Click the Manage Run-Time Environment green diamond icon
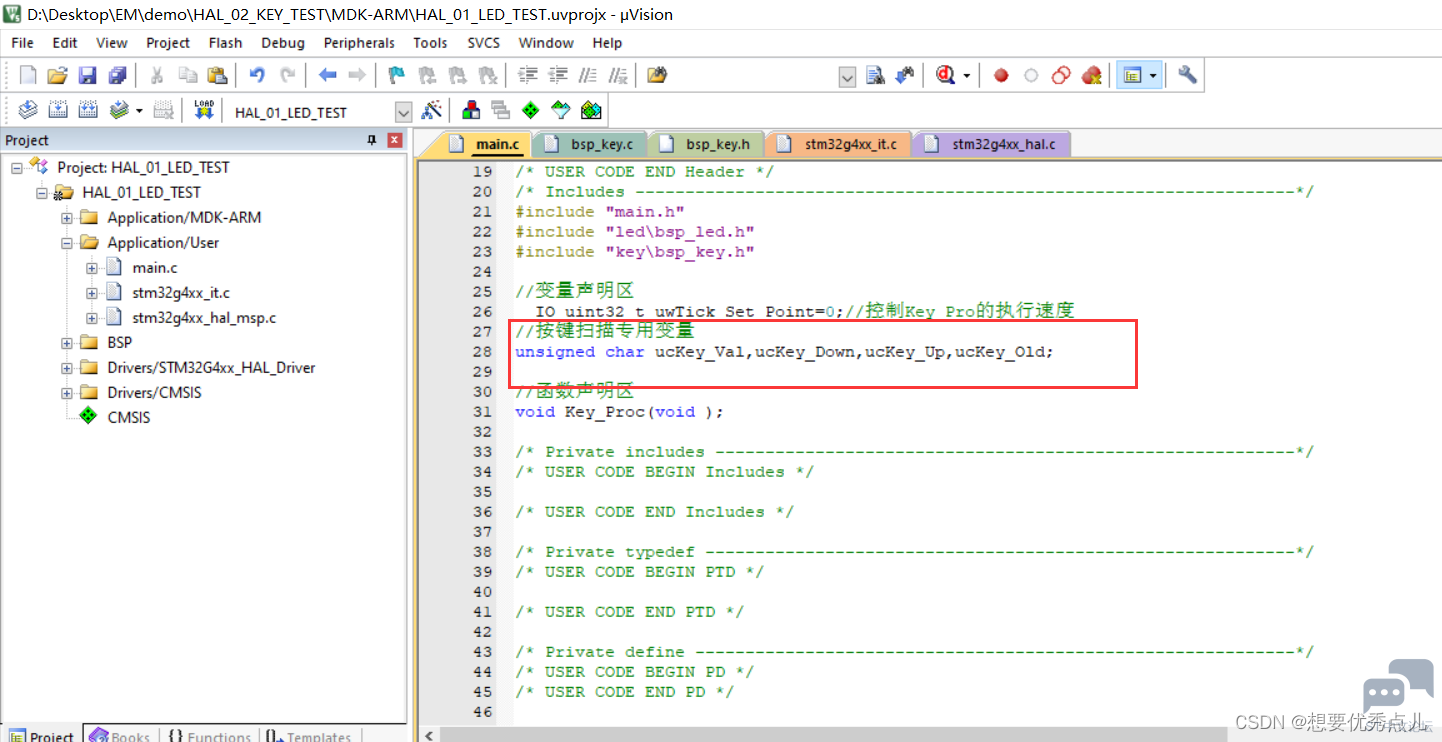Screen dimensions: 1442x742 click(x=530, y=110)
